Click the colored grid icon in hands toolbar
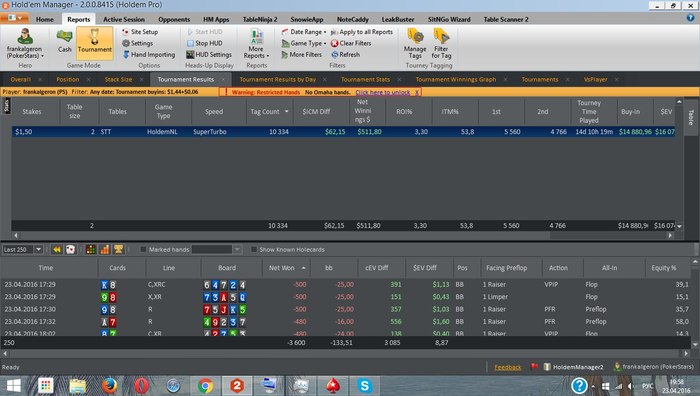 coord(91,250)
